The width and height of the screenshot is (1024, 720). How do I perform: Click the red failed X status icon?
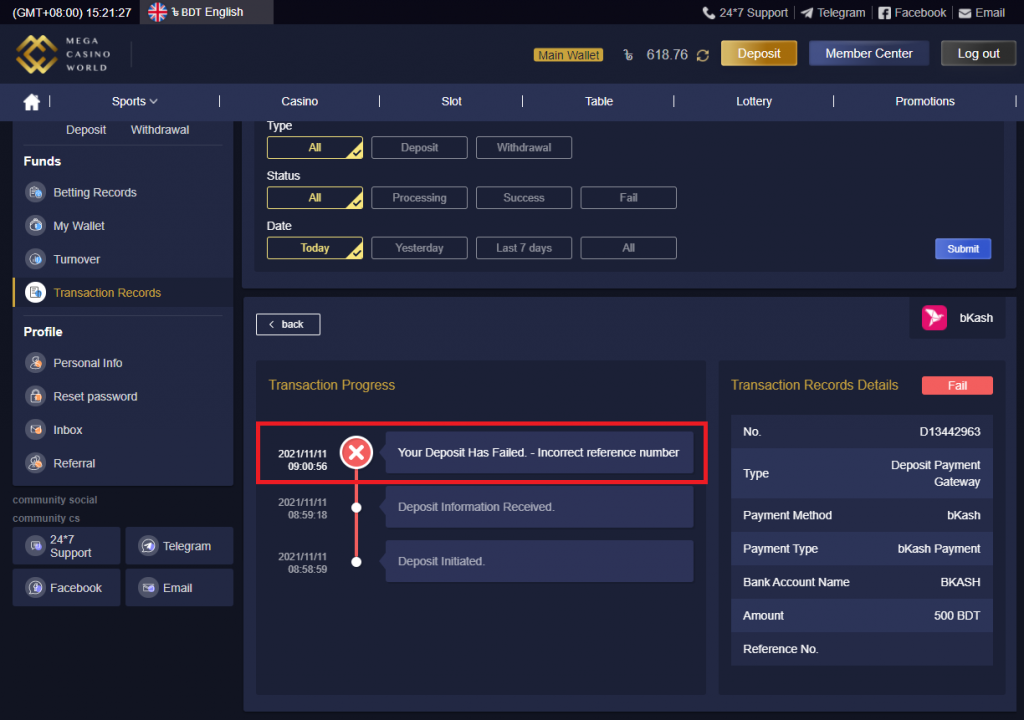point(357,452)
